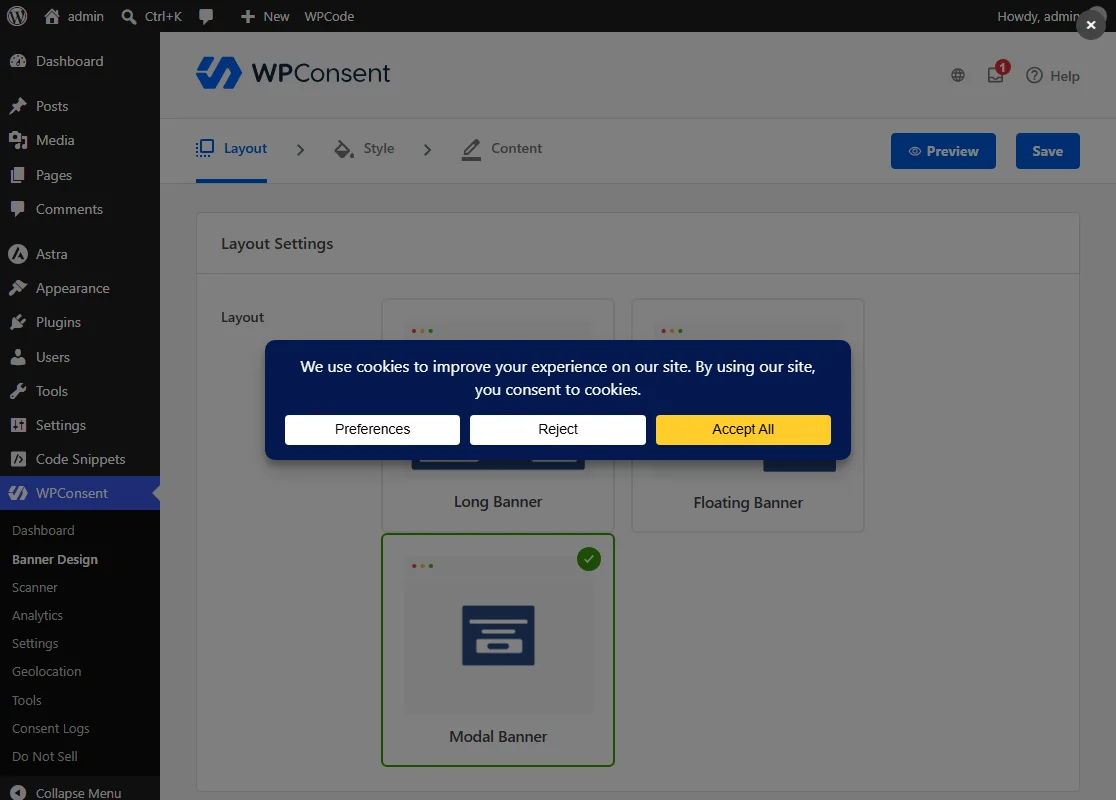This screenshot has height=800, width=1116.
Task: Click the Plugins plug icon
Action: click(x=19, y=322)
